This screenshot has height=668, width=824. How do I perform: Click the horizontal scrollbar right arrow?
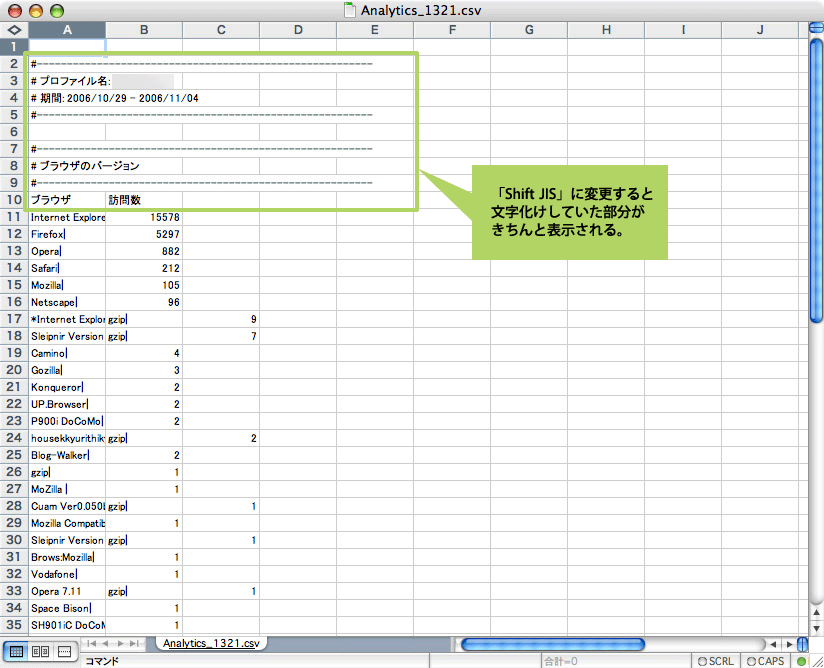click(x=789, y=643)
